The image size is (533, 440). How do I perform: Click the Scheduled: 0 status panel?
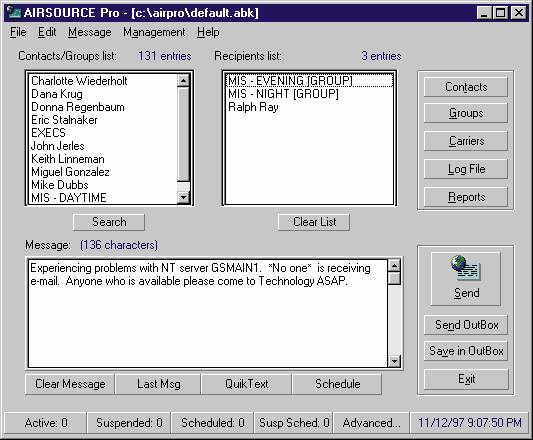212,423
